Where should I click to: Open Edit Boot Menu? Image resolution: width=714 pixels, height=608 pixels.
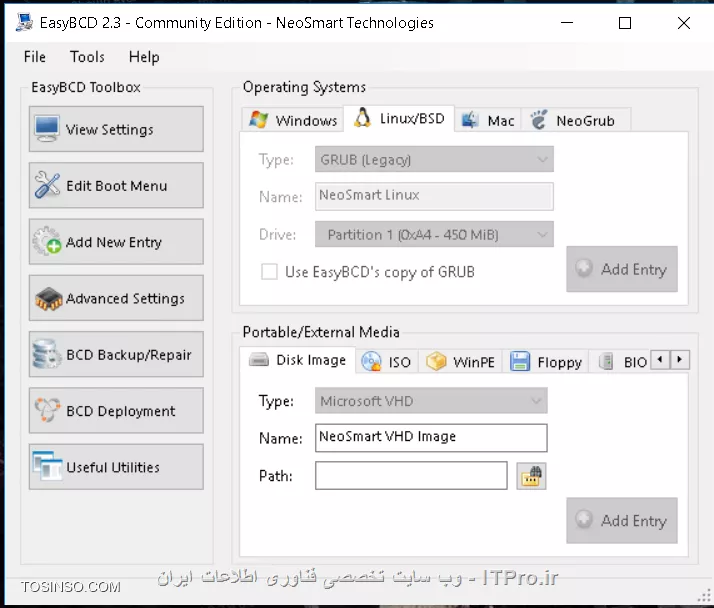point(116,185)
